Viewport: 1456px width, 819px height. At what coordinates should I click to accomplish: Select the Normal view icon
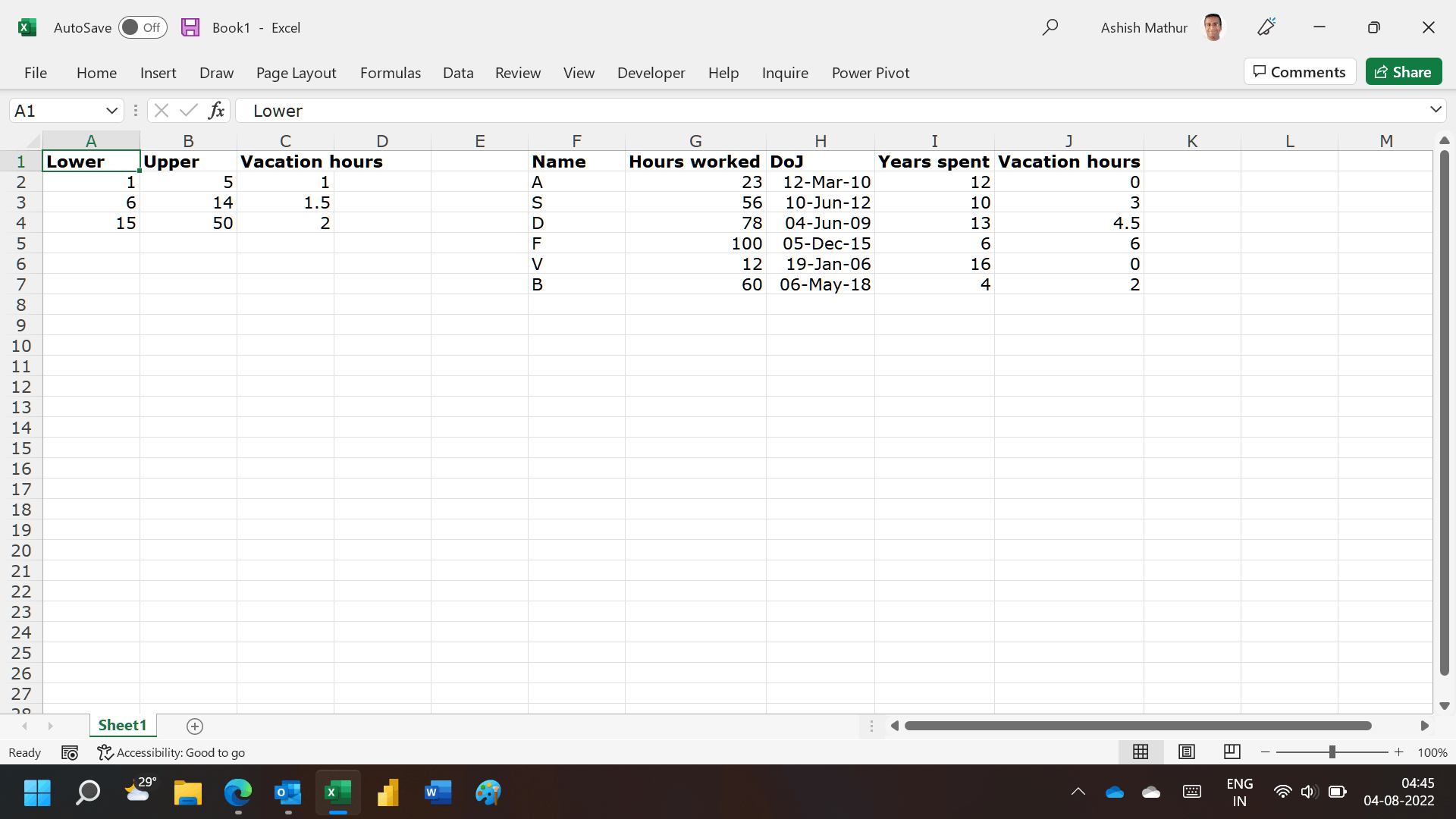point(1141,752)
